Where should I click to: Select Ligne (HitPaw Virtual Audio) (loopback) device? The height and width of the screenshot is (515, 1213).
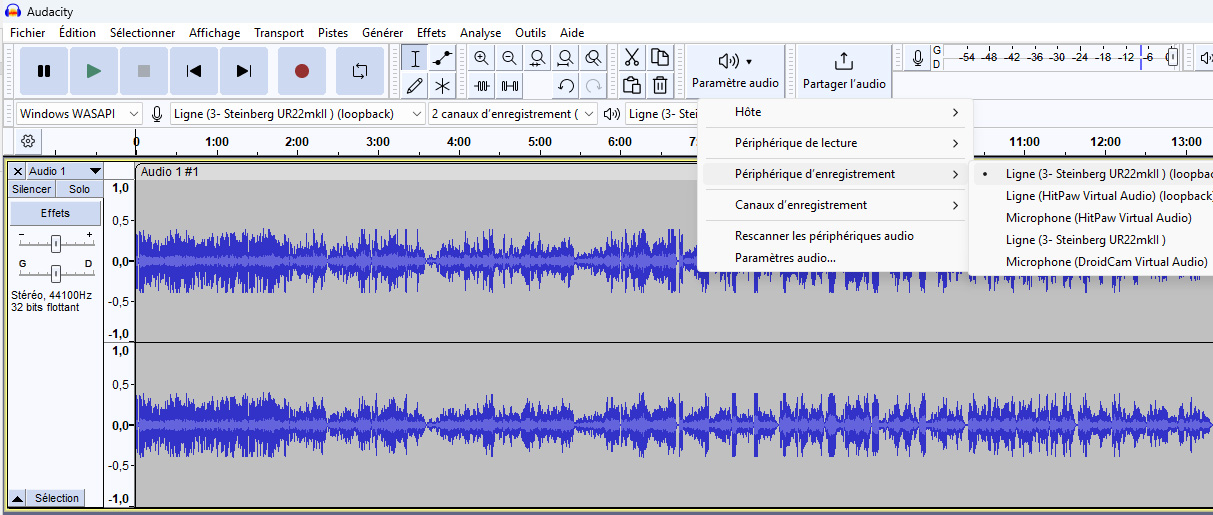click(1093, 196)
